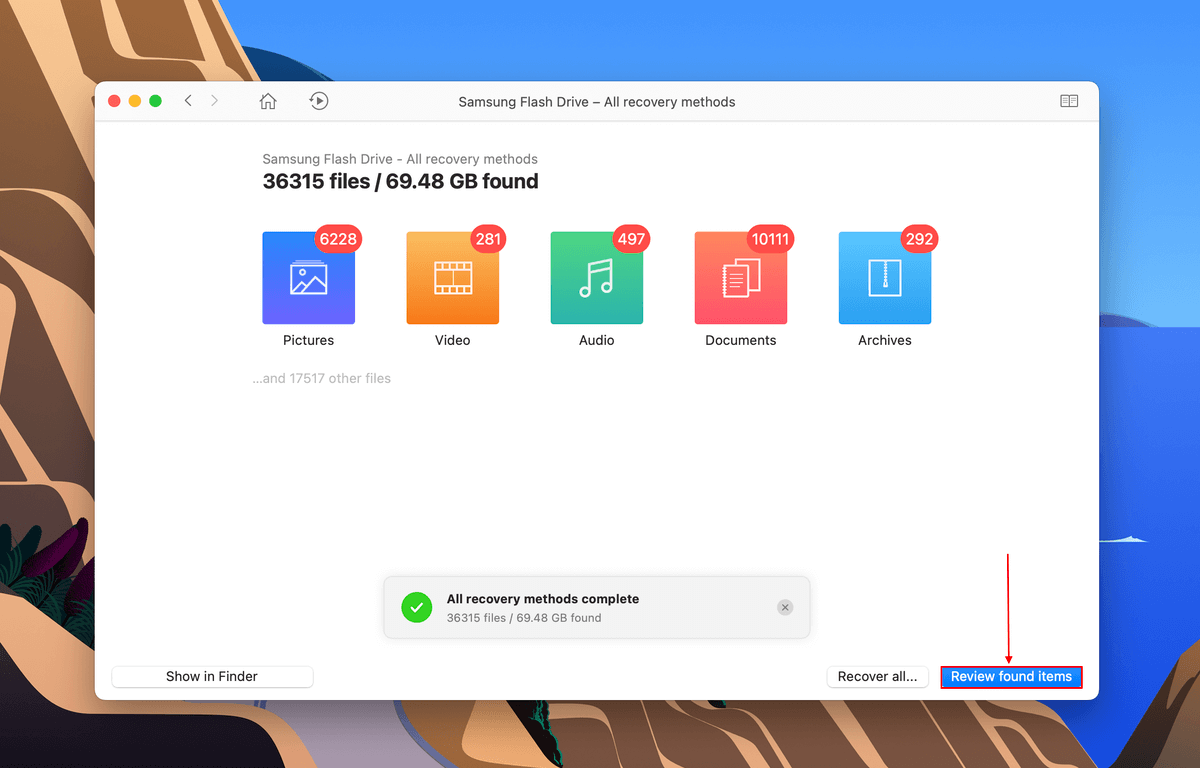Open the help book icon
Viewport: 1200px width, 768px height.
point(1069,101)
